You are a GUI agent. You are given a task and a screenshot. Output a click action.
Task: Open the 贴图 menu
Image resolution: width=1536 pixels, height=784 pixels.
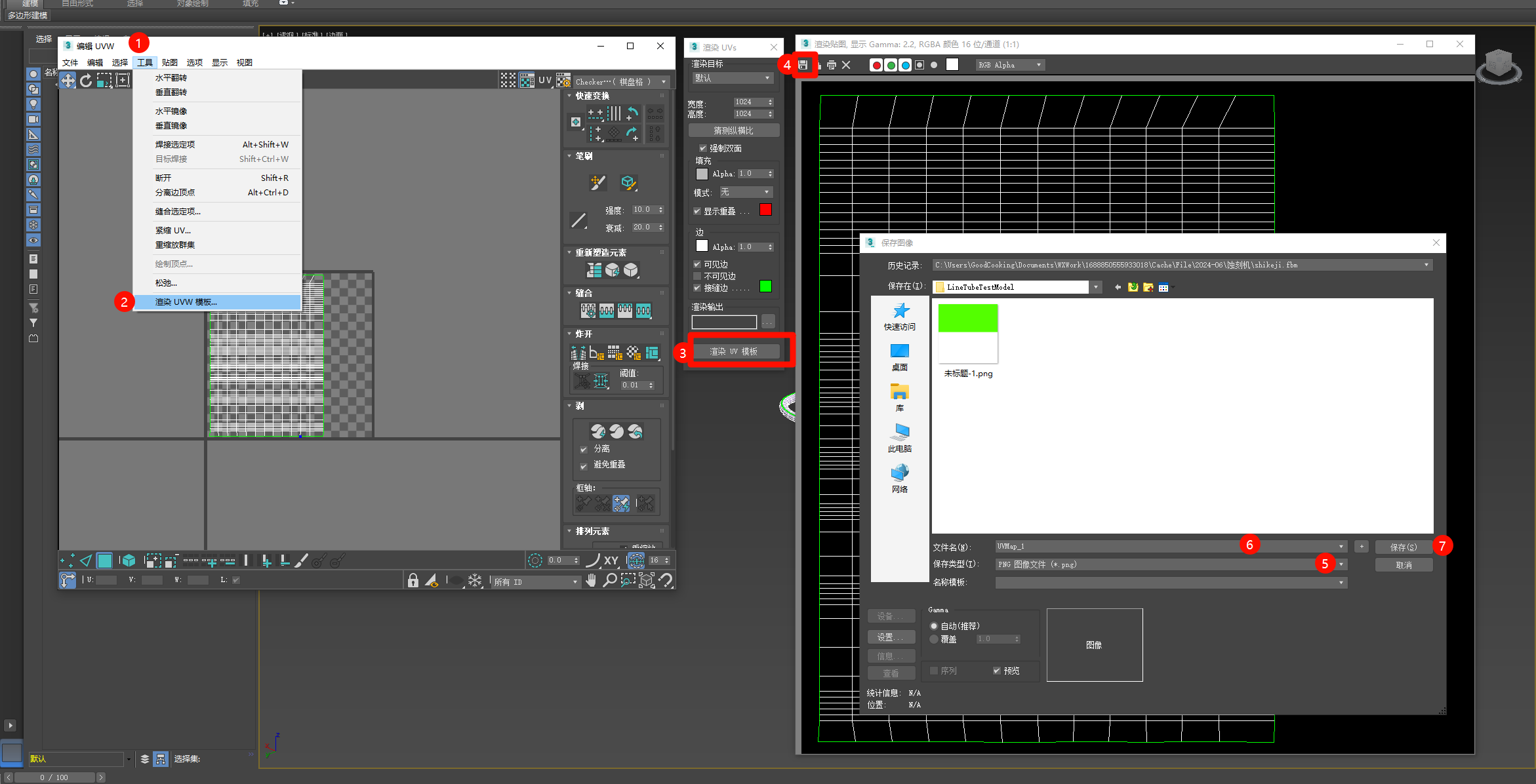point(169,62)
